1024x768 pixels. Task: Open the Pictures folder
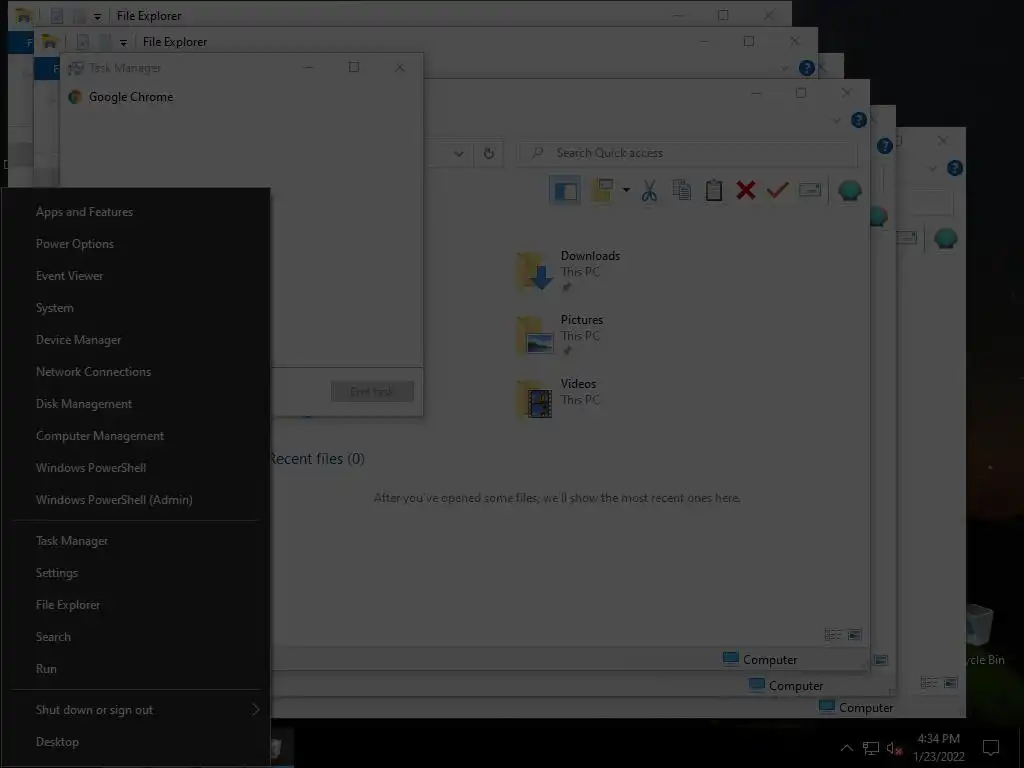click(x=562, y=334)
